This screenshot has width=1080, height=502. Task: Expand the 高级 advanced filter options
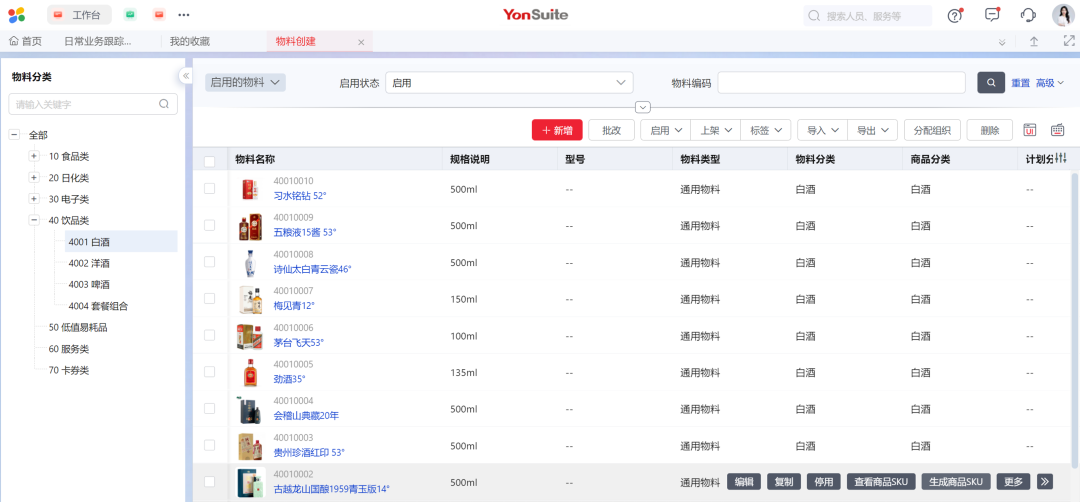(1050, 83)
